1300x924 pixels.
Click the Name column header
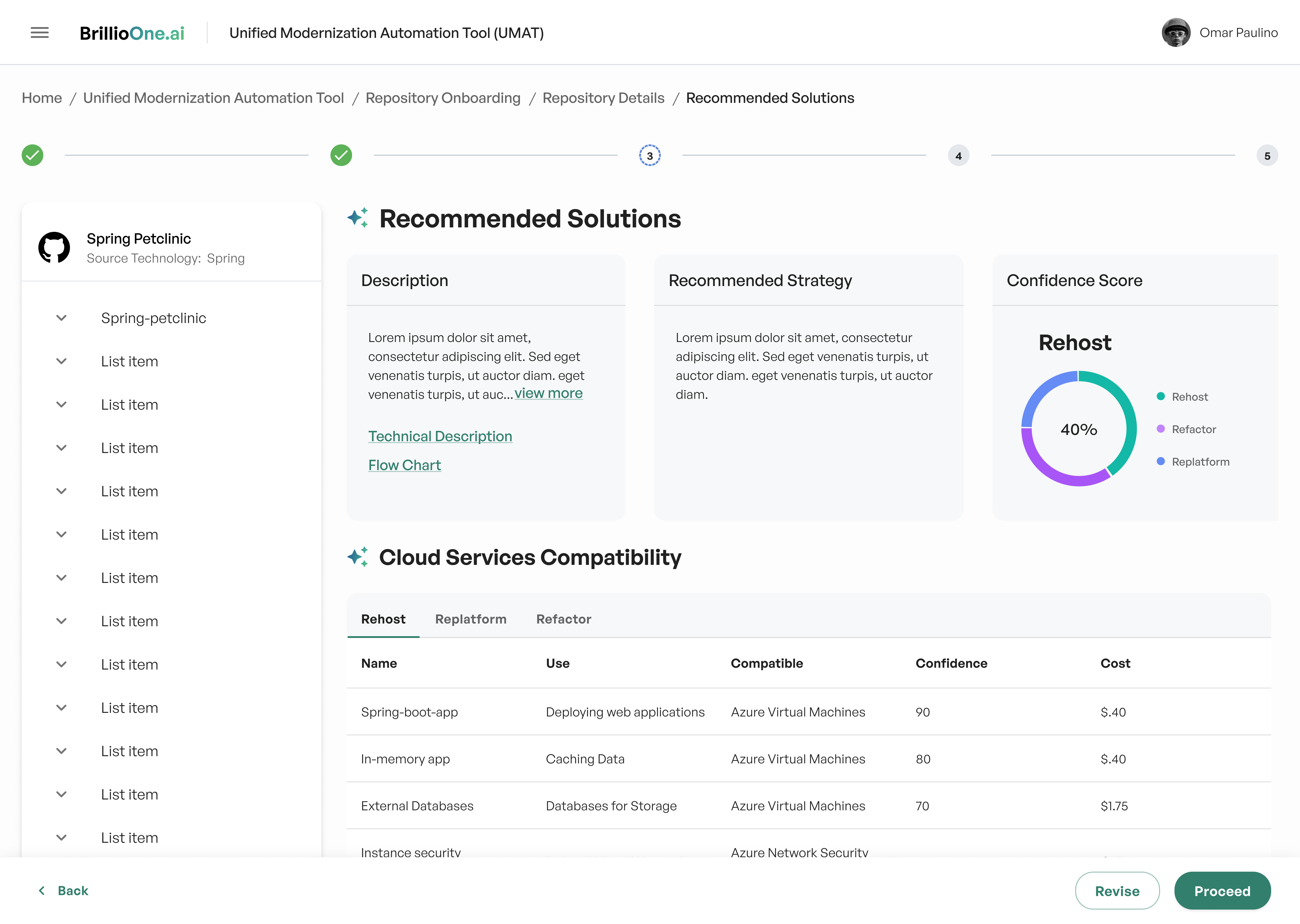pyautogui.click(x=379, y=663)
